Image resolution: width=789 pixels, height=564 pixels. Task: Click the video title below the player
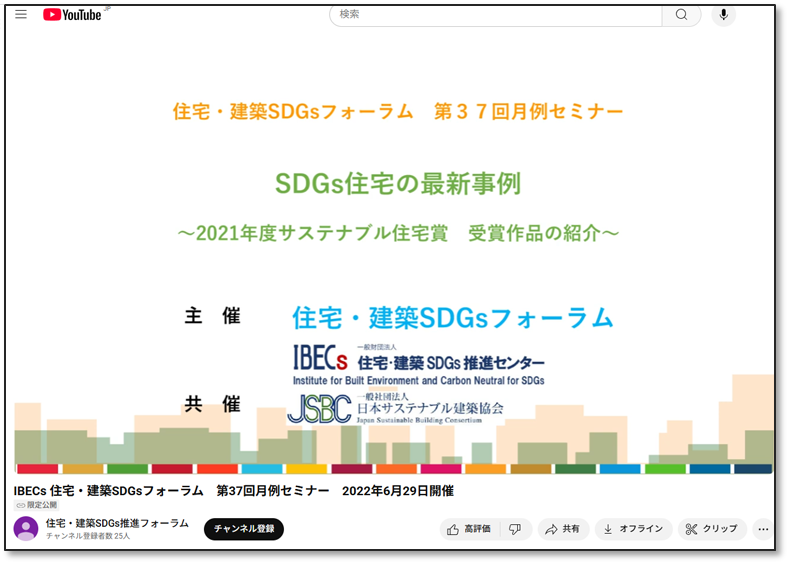click(x=233, y=491)
